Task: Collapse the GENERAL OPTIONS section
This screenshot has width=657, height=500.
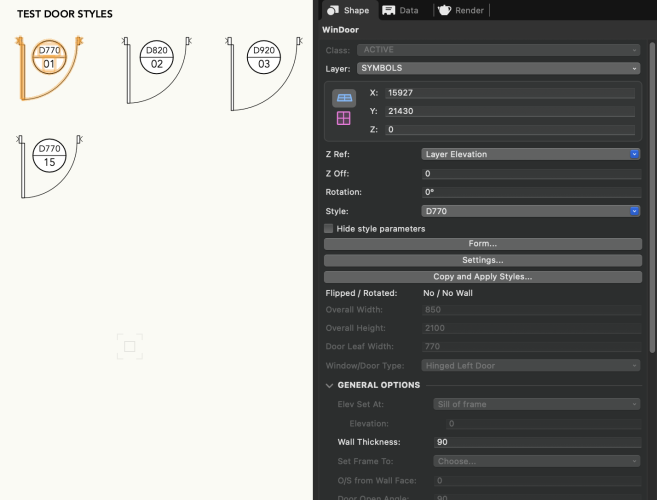Action: (330, 385)
